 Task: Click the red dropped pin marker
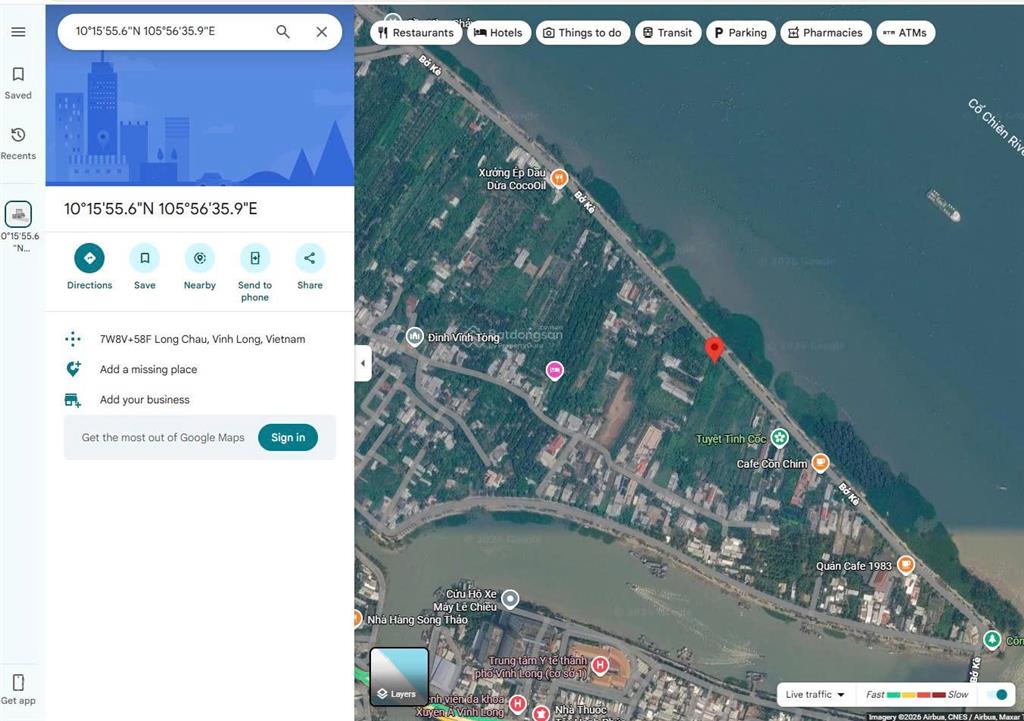click(714, 349)
